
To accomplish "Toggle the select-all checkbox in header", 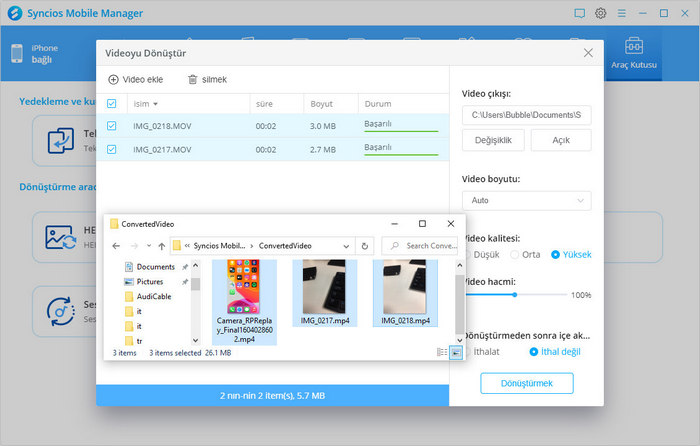I will [x=112, y=104].
